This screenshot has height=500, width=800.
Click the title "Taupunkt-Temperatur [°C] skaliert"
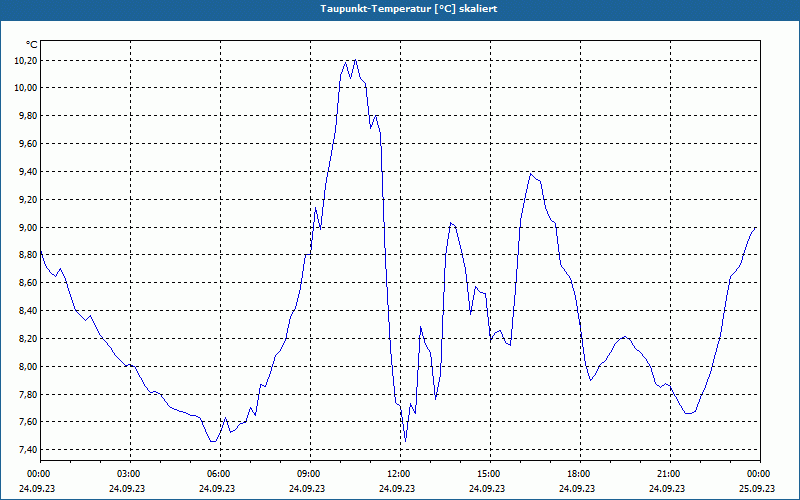coord(409,9)
